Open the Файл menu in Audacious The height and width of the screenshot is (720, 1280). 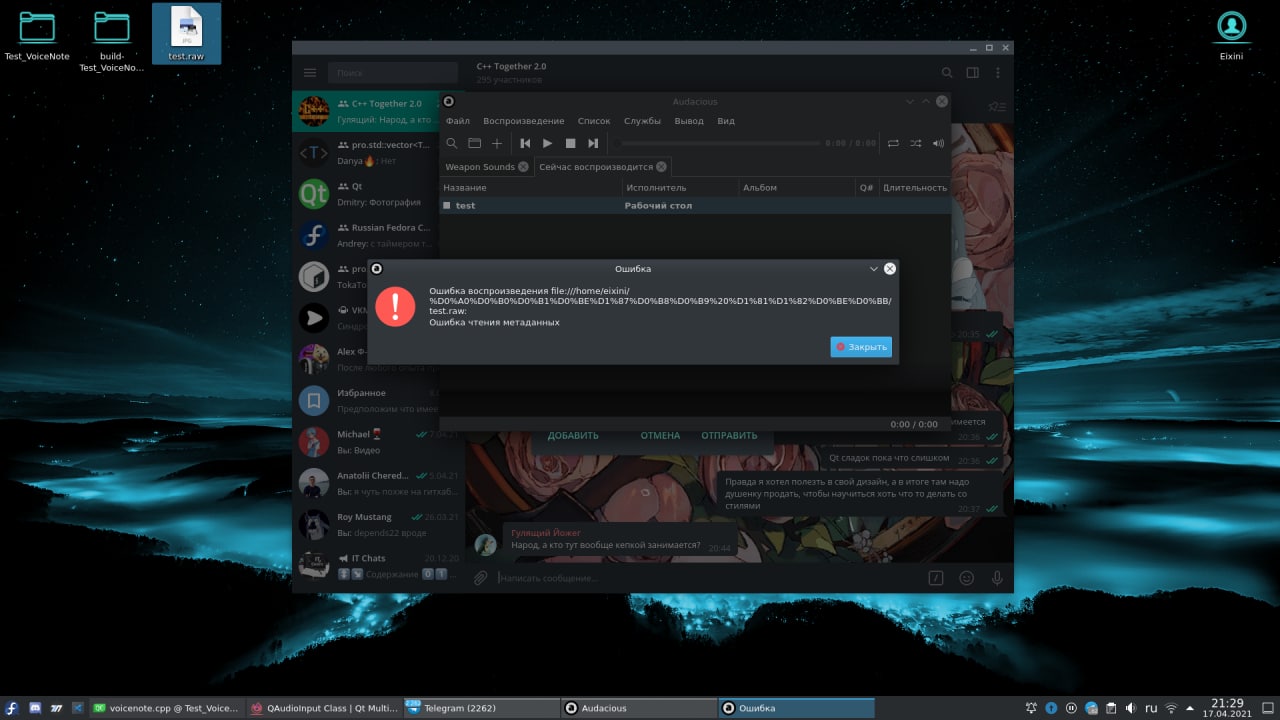pos(458,121)
